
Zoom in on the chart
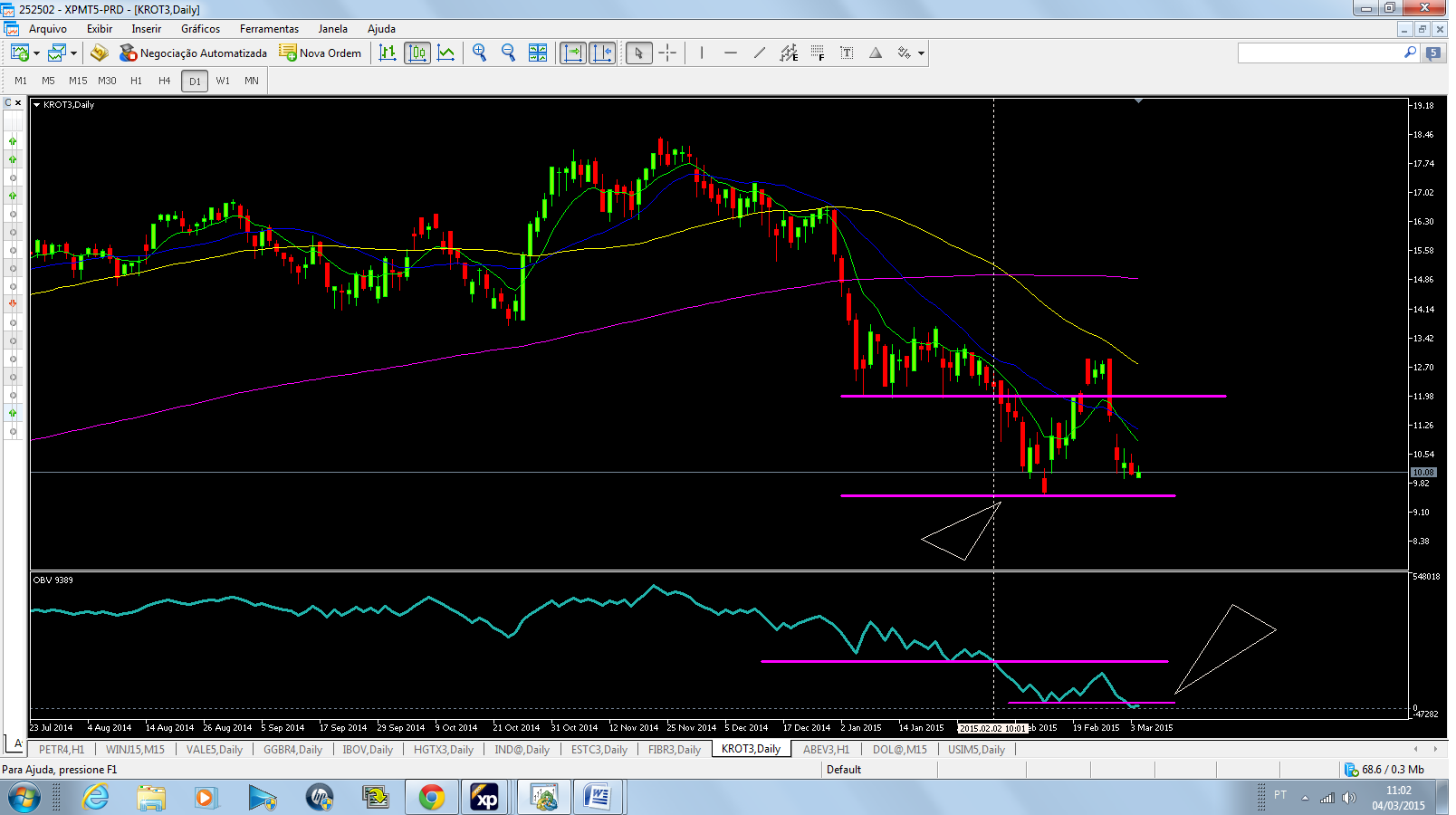pyautogui.click(x=480, y=53)
